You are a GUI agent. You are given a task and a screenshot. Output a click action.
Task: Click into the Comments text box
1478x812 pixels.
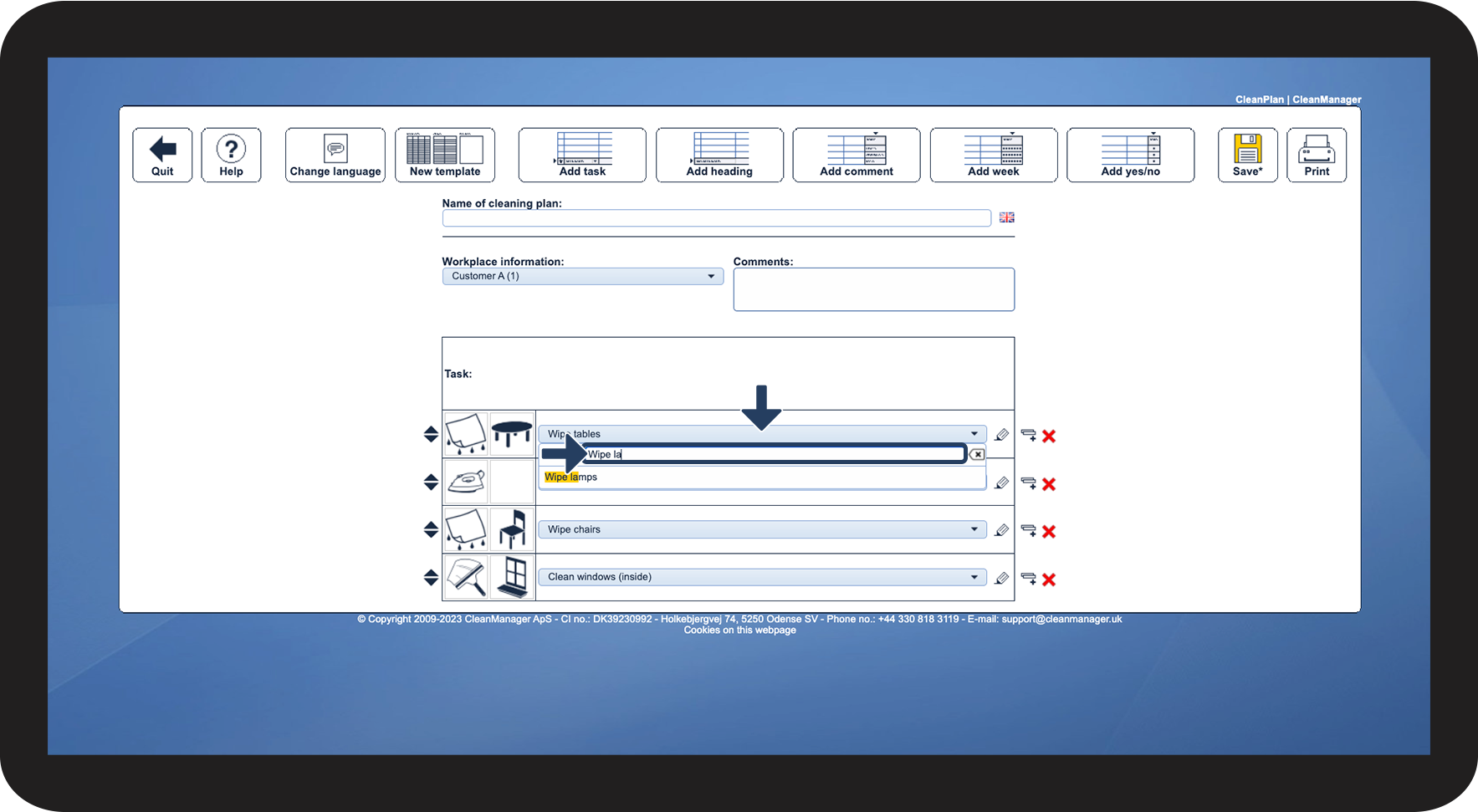[874, 289]
